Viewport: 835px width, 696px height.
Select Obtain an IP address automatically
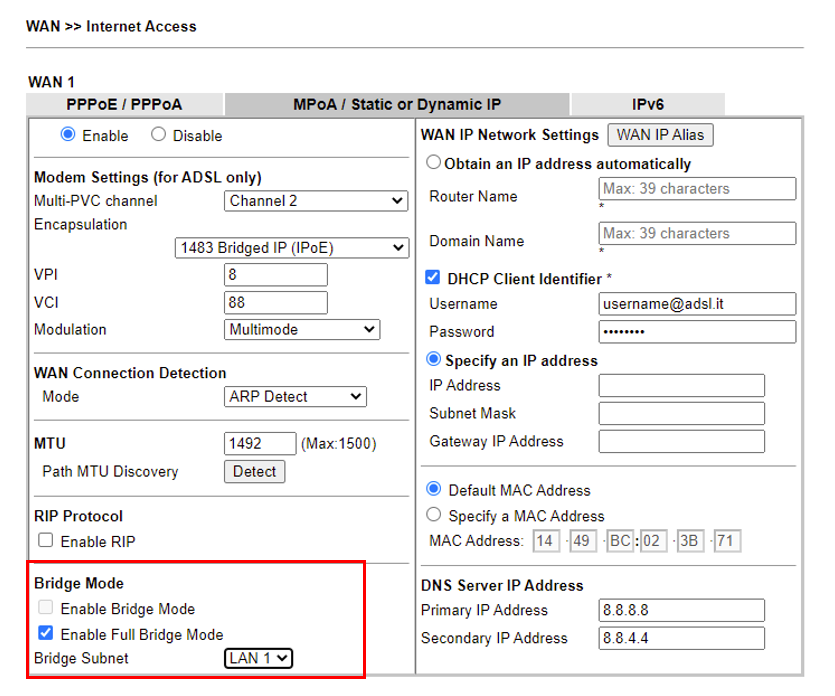point(433,162)
